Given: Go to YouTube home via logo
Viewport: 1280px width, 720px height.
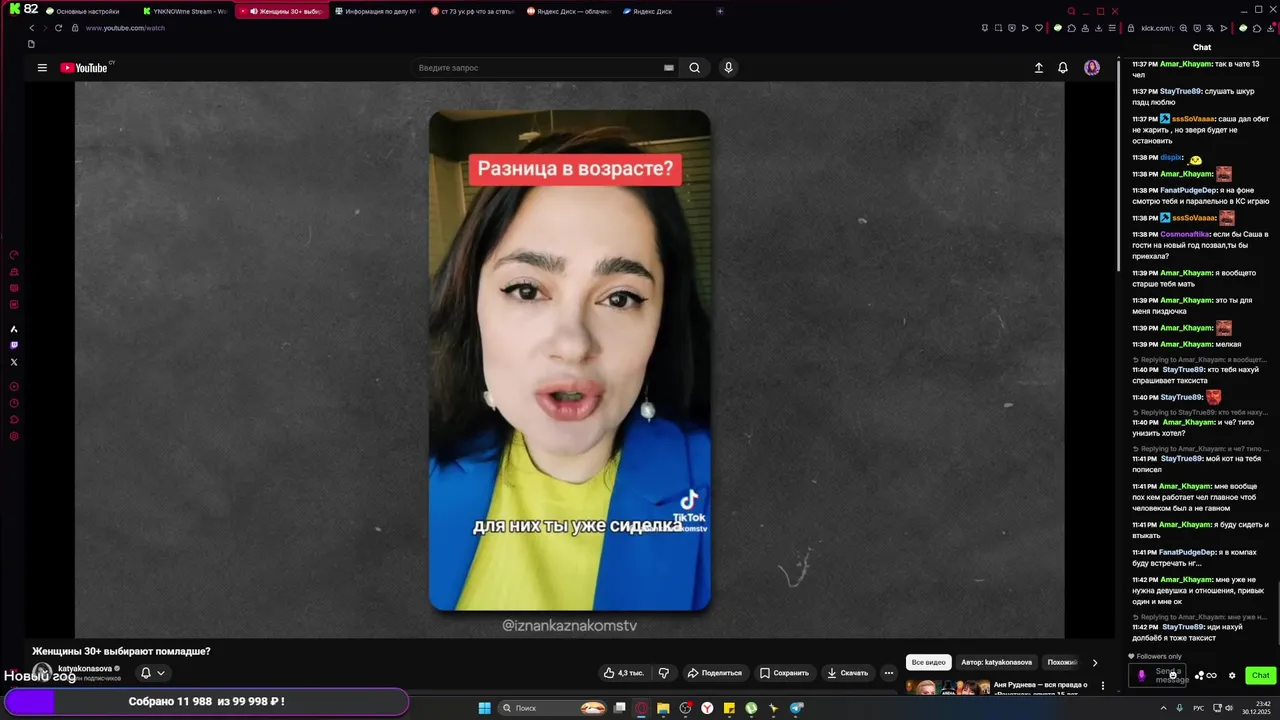Looking at the screenshot, I should (x=84, y=68).
